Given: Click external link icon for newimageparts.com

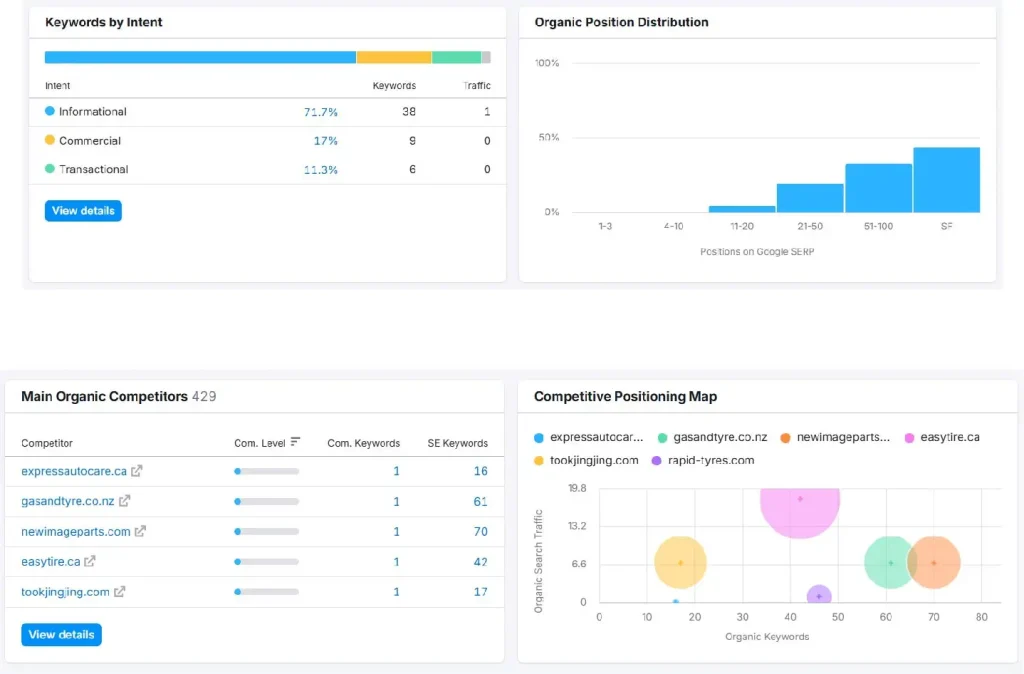Looking at the screenshot, I should (x=141, y=532).
